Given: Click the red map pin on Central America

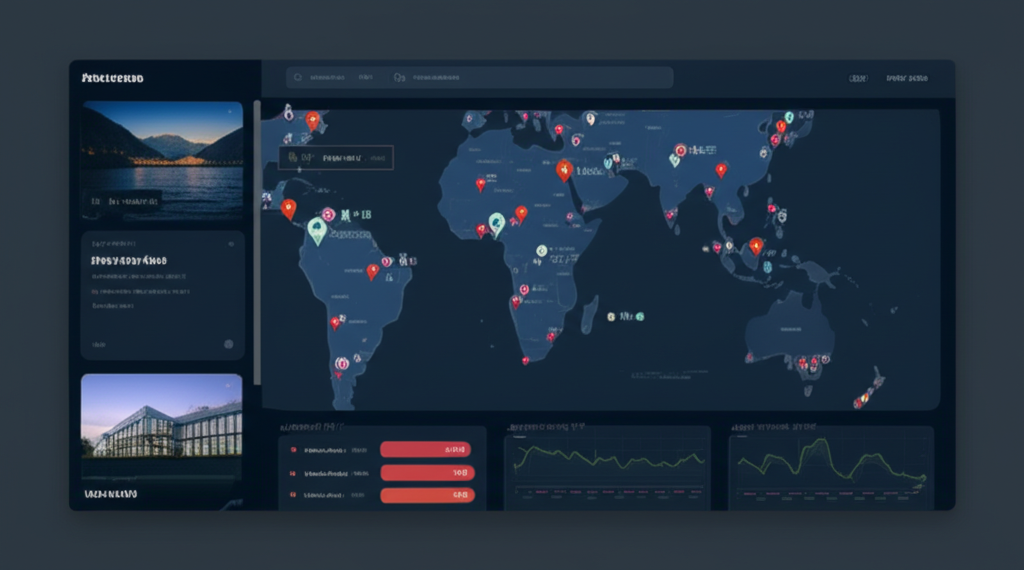Looking at the screenshot, I should click(x=289, y=208).
